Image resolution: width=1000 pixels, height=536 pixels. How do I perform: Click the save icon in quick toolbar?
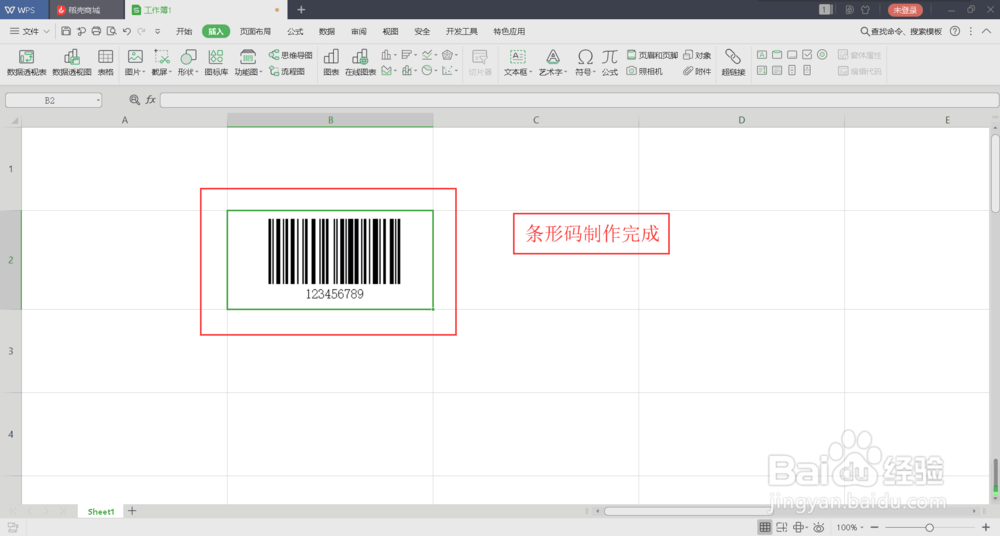66,31
